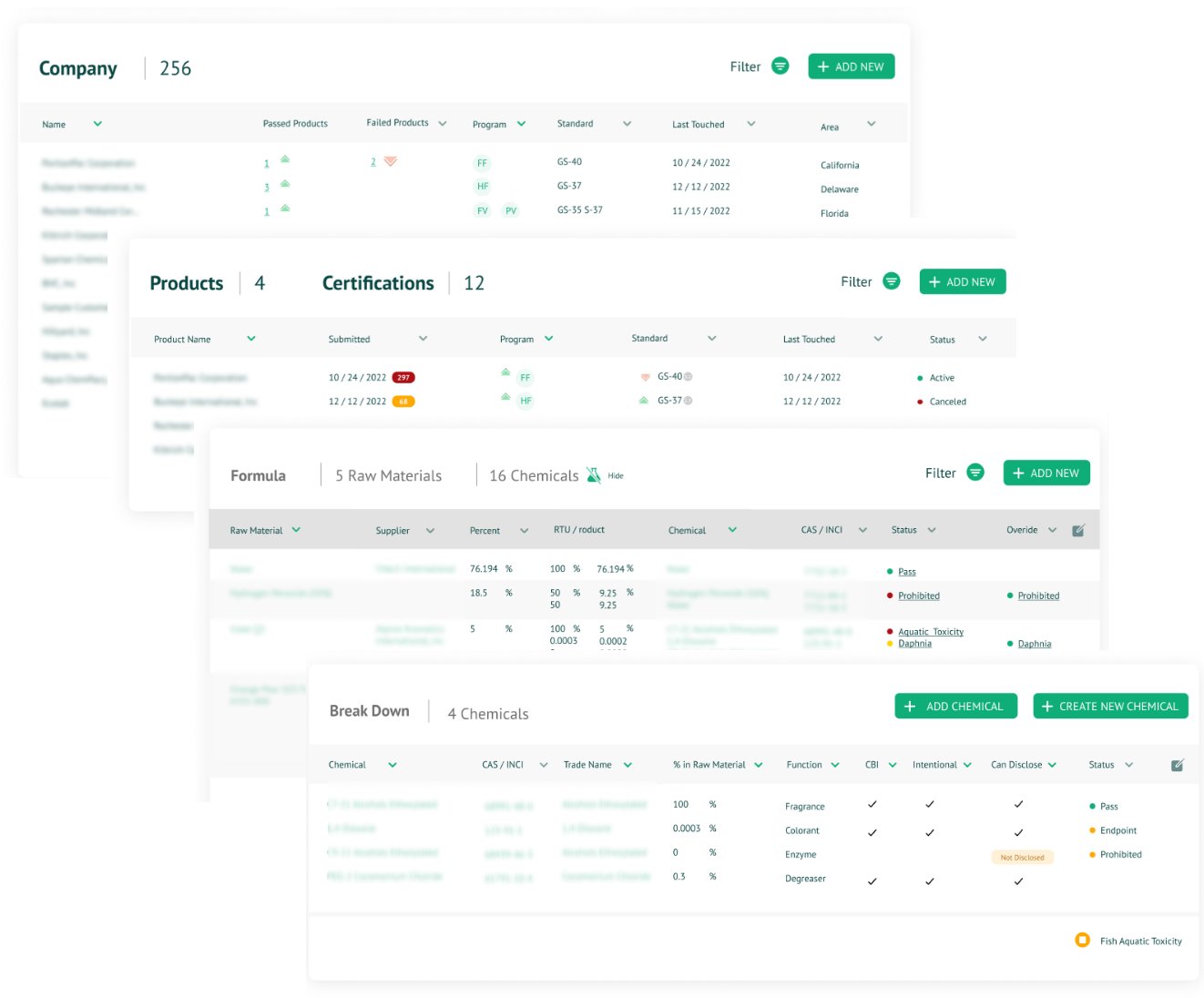Image resolution: width=1204 pixels, height=998 pixels.
Task: Switch to the Certifications tab
Action: pyautogui.click(x=378, y=283)
